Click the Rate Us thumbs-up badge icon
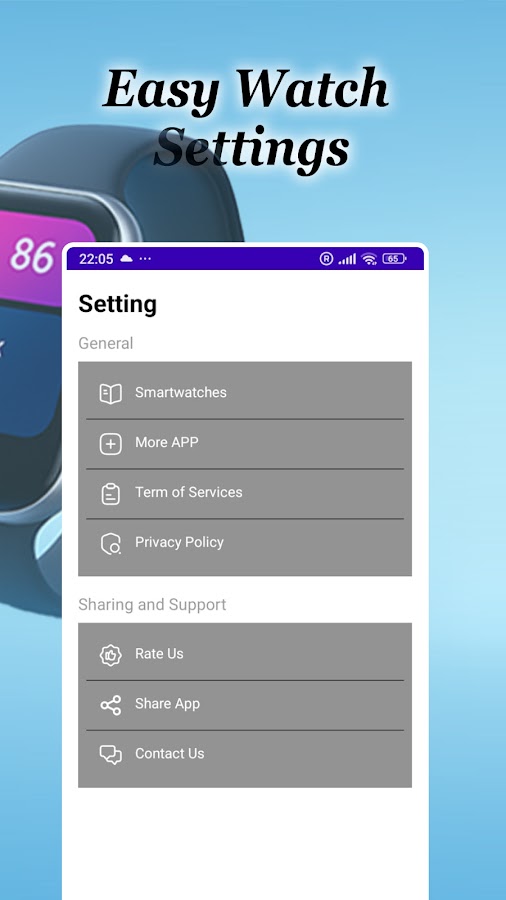This screenshot has height=900, width=506. pos(110,655)
